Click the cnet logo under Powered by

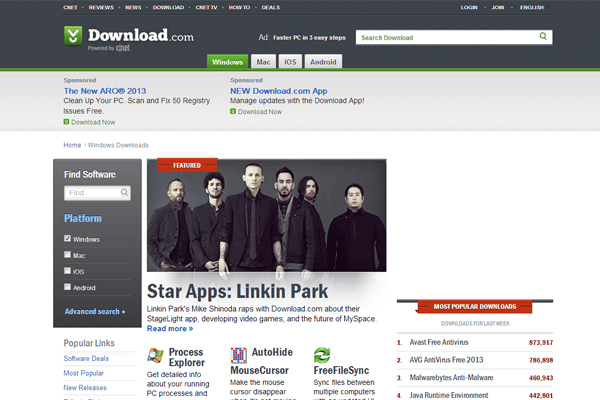(123, 48)
